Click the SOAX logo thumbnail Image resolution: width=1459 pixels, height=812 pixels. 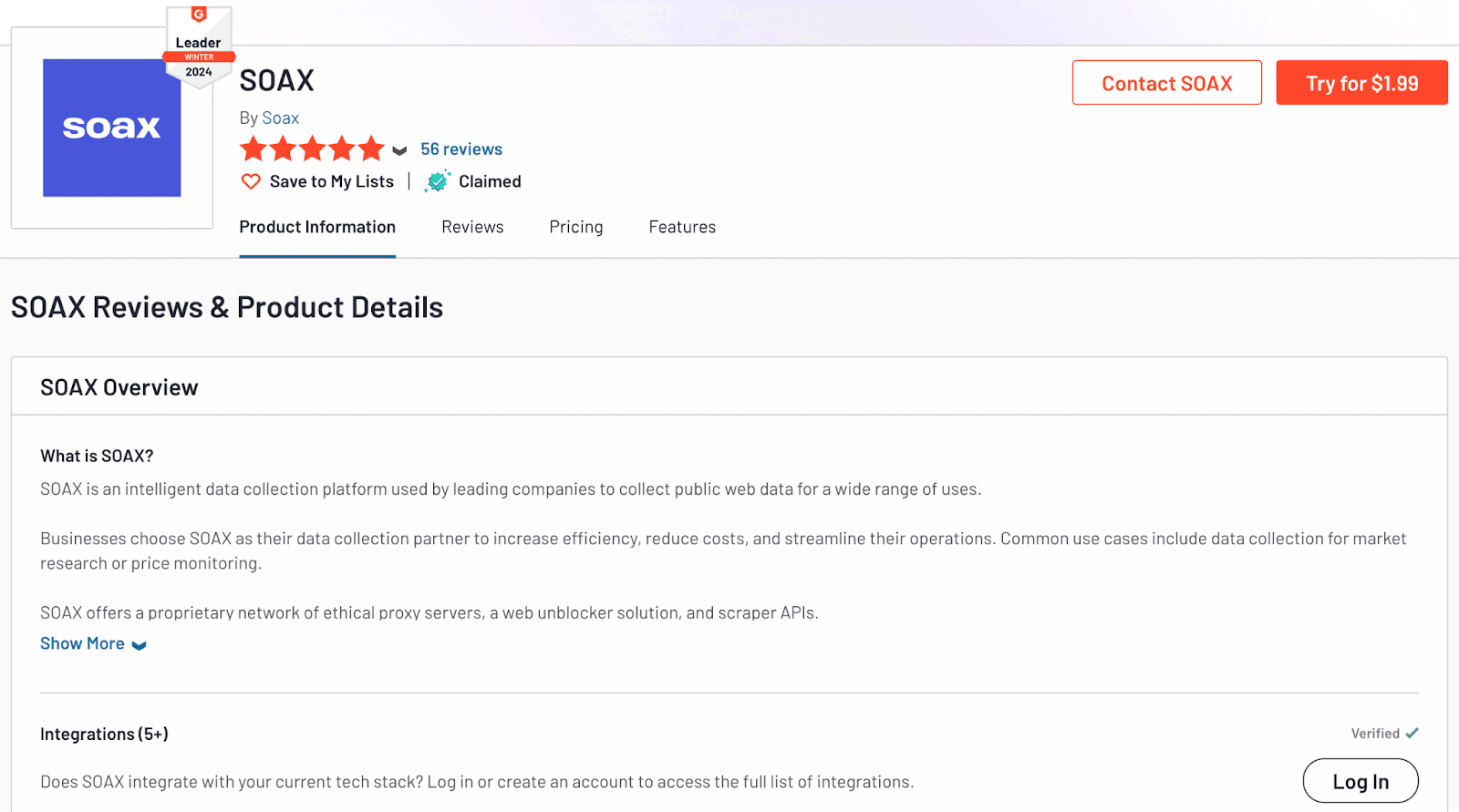(112, 128)
